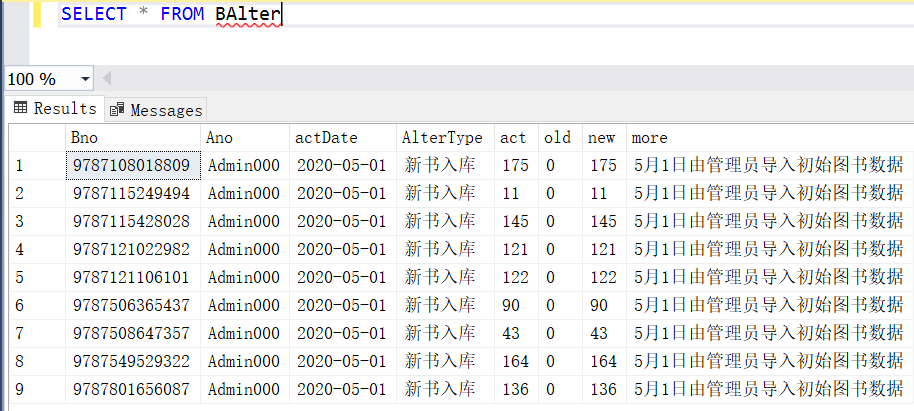Screen dimensions: 914x411
Task: Click the act column header
Action: point(514,138)
